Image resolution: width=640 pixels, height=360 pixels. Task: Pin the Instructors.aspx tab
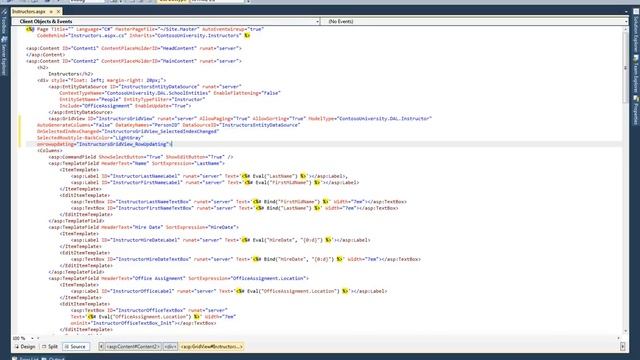(51, 12)
